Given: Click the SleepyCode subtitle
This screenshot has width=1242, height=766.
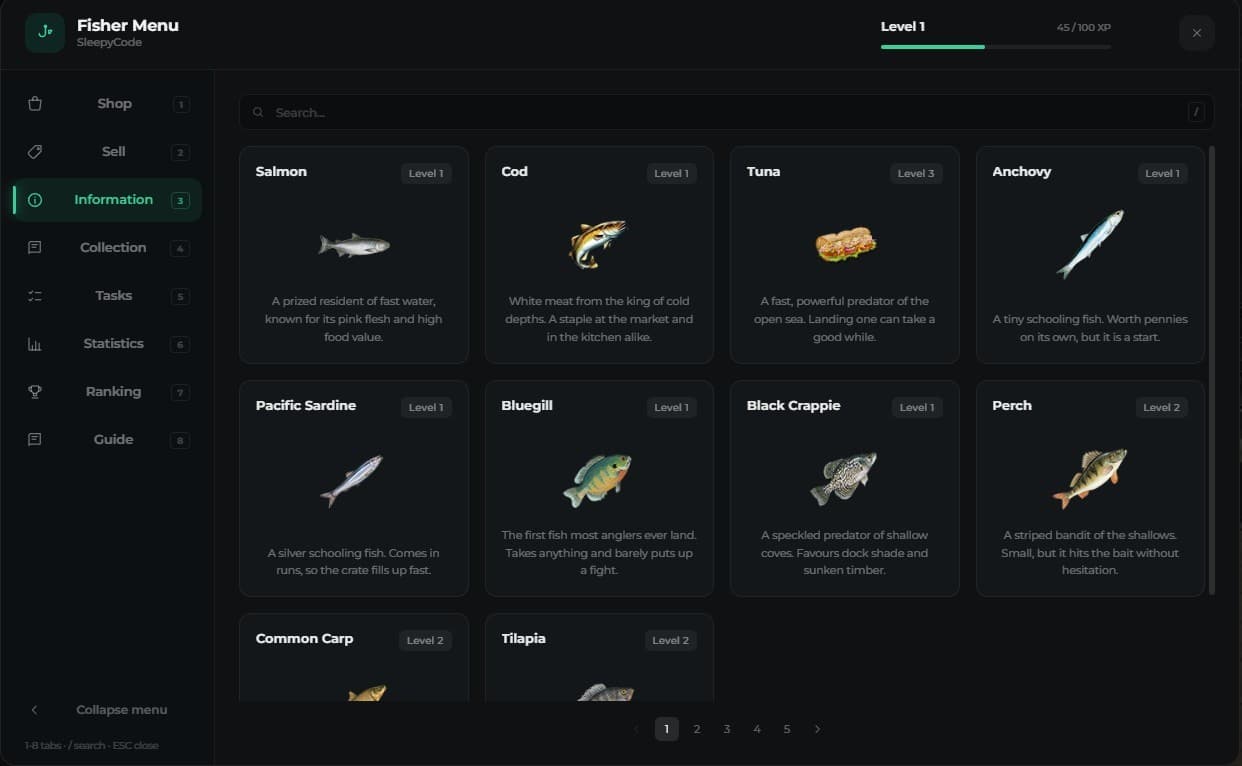Looking at the screenshot, I should 109,43.
